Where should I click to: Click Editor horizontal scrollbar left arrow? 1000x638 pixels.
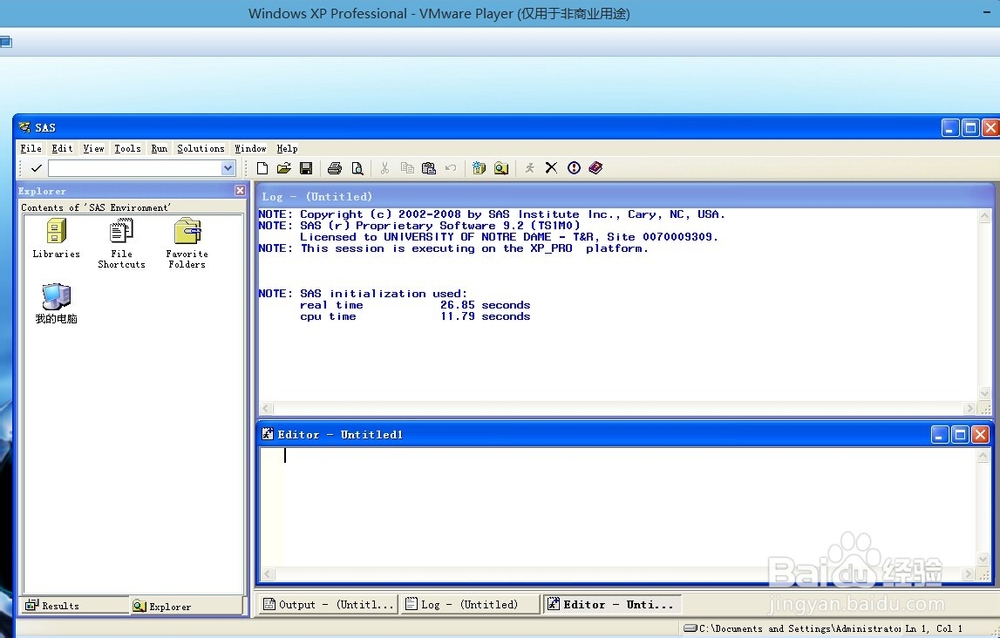click(268, 574)
